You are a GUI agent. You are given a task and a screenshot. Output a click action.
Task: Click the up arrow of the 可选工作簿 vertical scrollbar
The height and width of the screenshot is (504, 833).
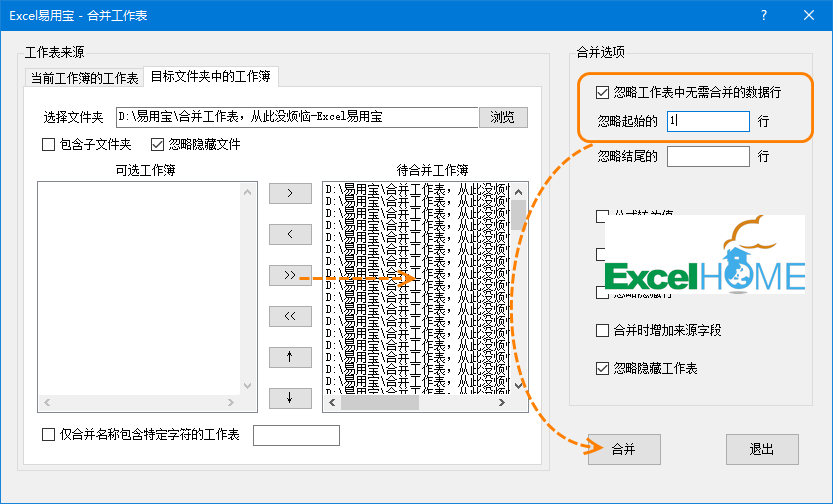coord(248,192)
